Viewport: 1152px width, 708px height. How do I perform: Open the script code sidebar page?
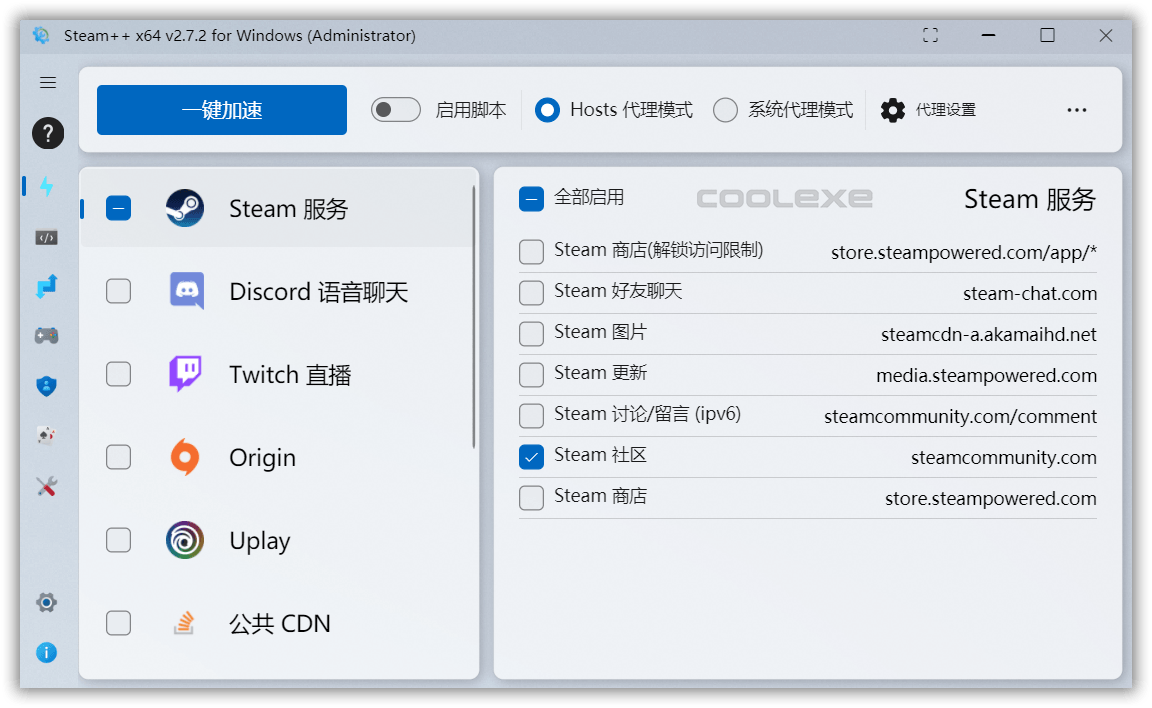(46, 238)
